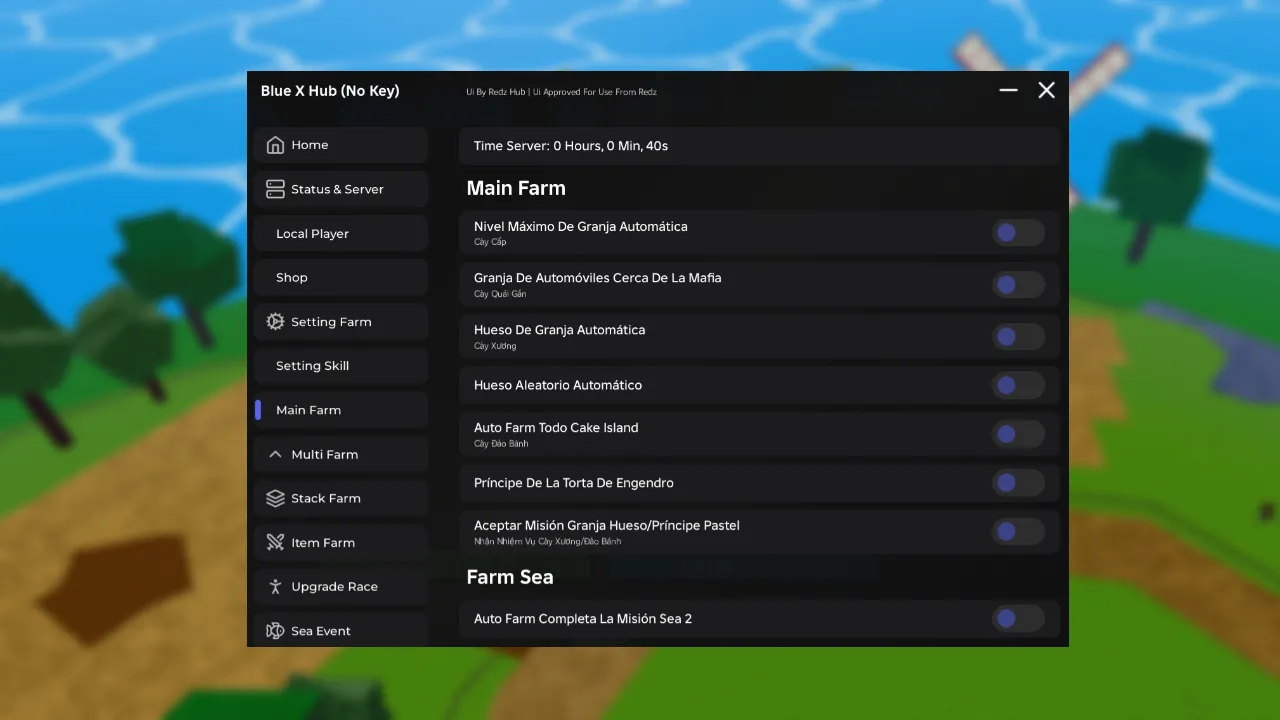Toggle Hueso Aleatorio Automático on
The width and height of the screenshot is (1280, 720).
pyautogui.click(x=1018, y=385)
